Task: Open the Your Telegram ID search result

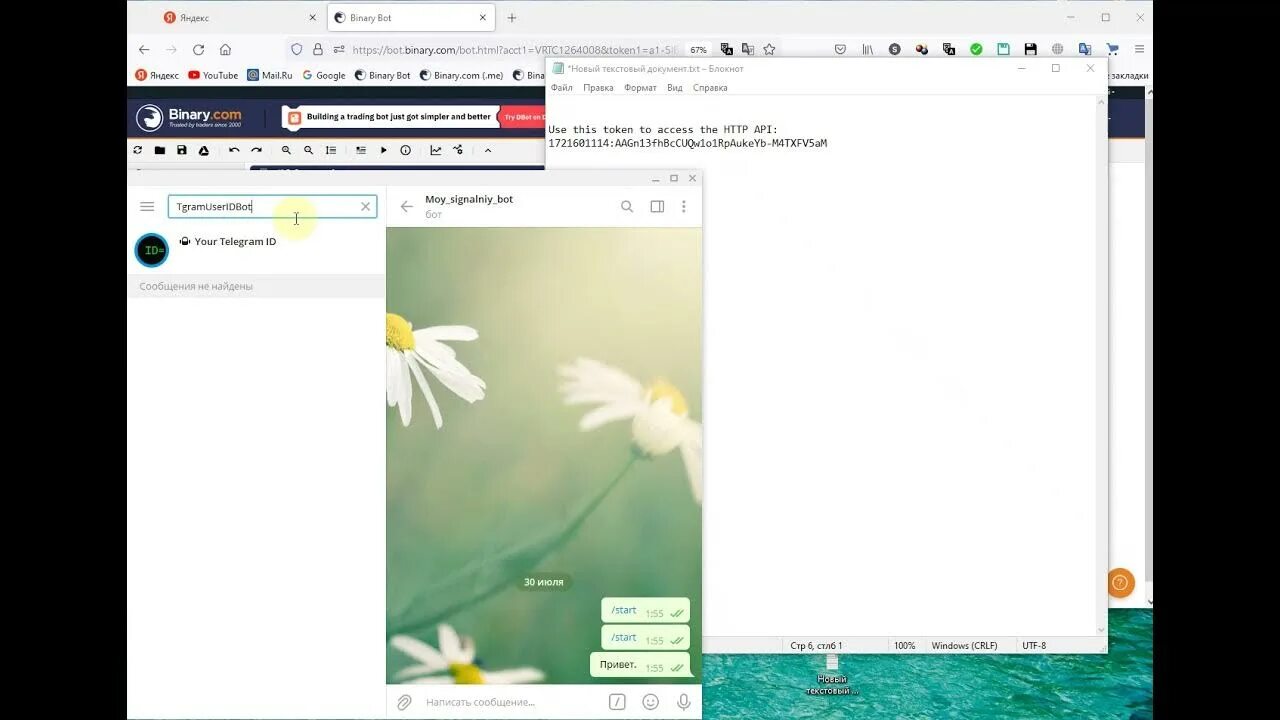Action: (256, 250)
